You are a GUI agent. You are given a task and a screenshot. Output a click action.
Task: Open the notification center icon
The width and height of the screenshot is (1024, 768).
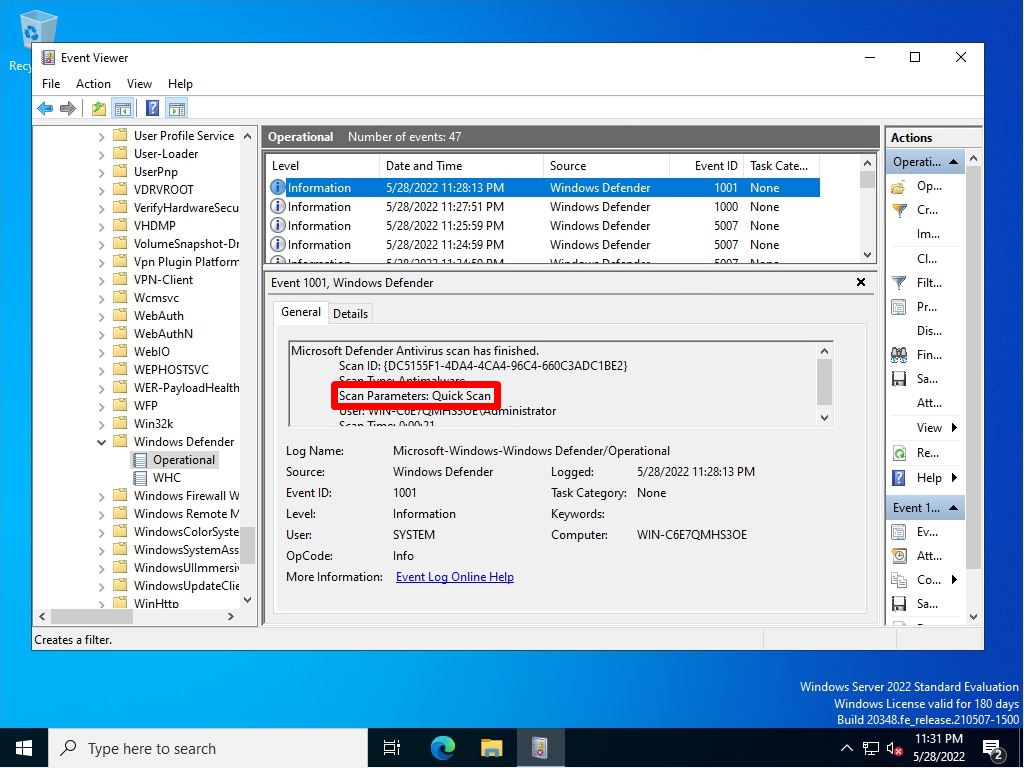pos(993,749)
